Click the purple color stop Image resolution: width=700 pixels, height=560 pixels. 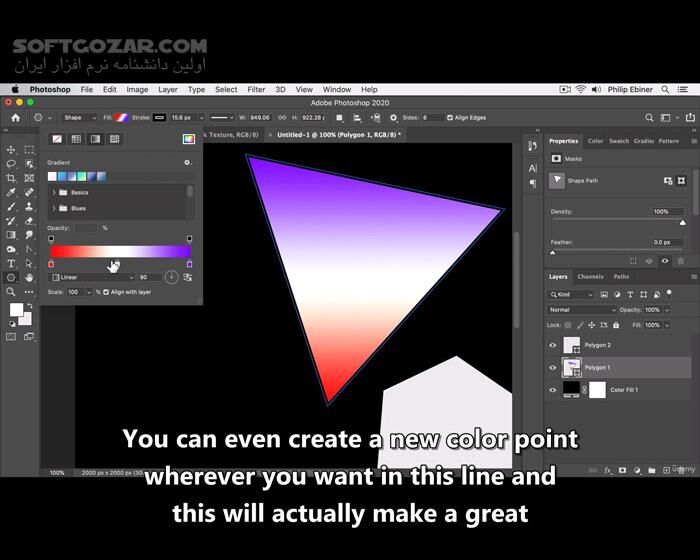click(x=189, y=264)
